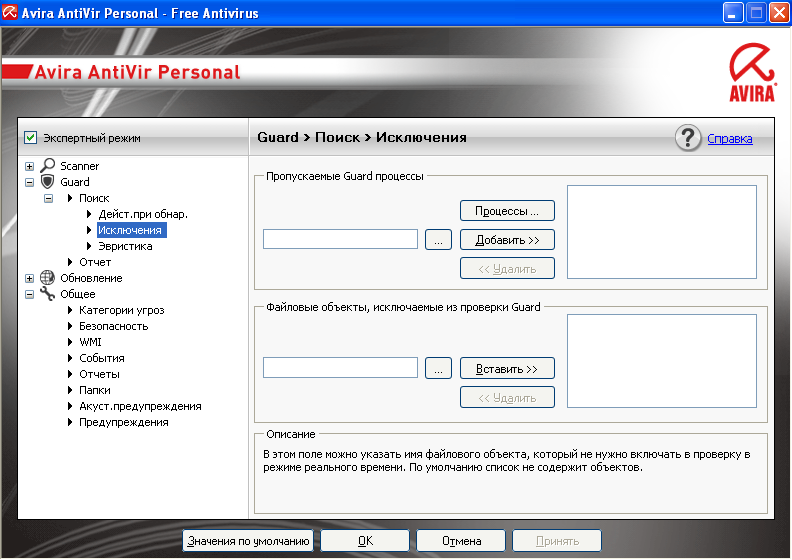Open the Справка help link

point(729,138)
